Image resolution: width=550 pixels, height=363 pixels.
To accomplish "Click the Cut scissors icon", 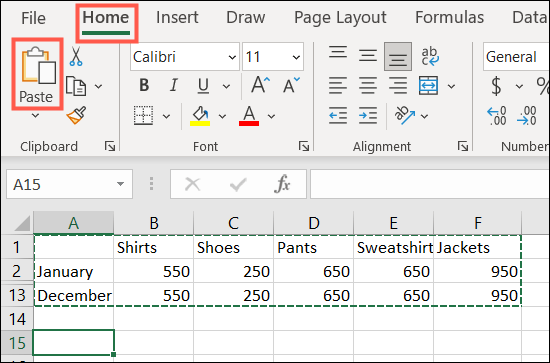I will coord(76,56).
